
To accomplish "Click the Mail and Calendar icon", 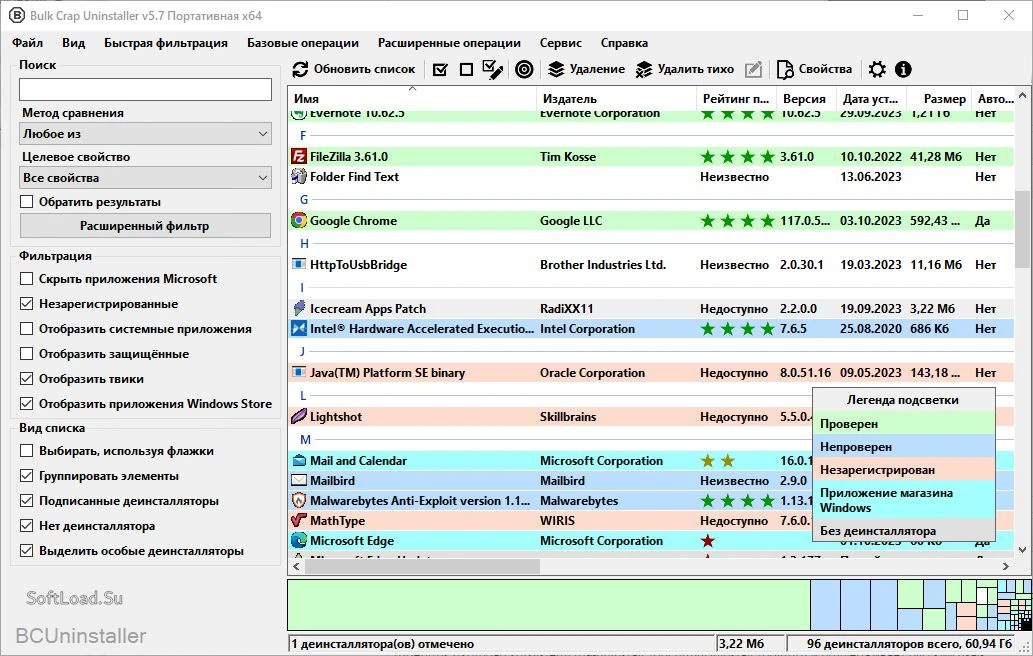I will [x=299, y=460].
